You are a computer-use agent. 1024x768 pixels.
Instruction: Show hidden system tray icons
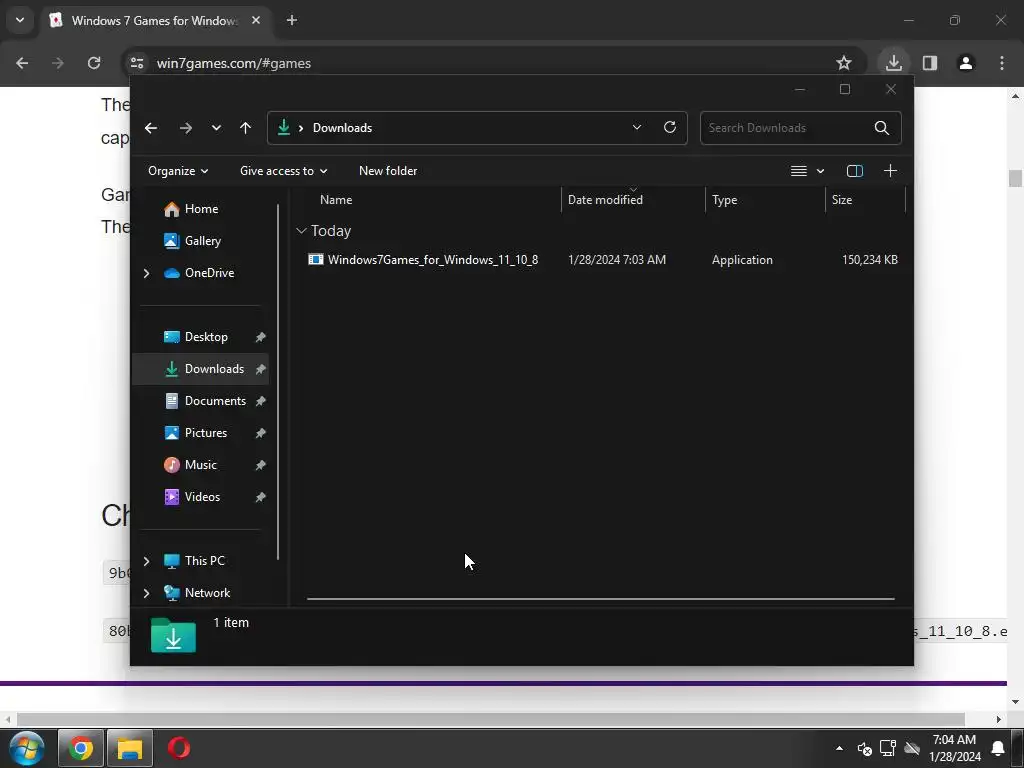[839, 748]
